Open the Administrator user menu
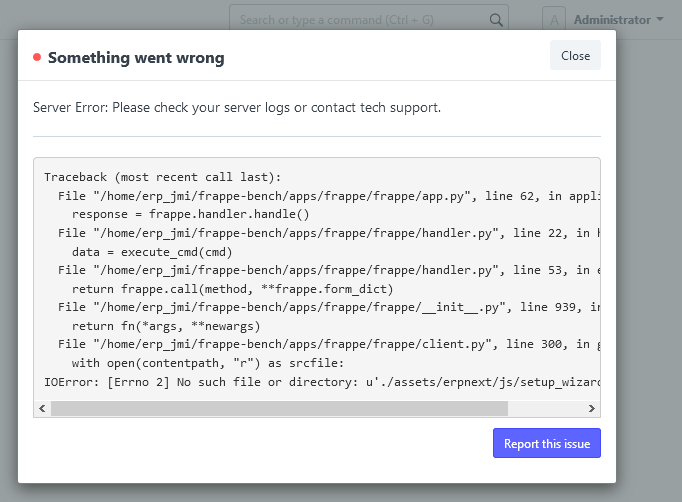The image size is (682, 502). (618, 20)
